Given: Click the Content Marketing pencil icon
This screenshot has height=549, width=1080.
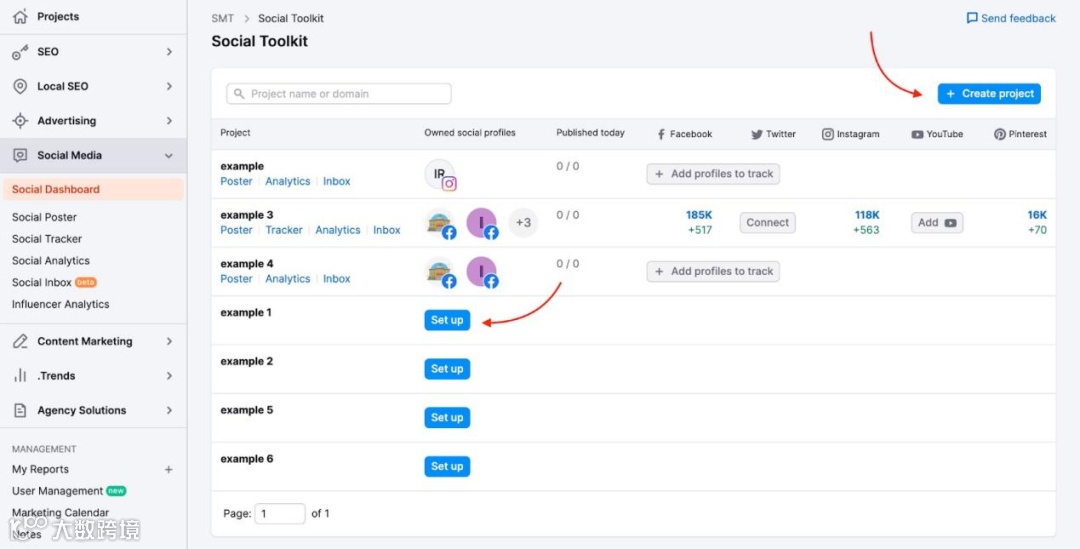Looking at the screenshot, I should pyautogui.click(x=20, y=342).
